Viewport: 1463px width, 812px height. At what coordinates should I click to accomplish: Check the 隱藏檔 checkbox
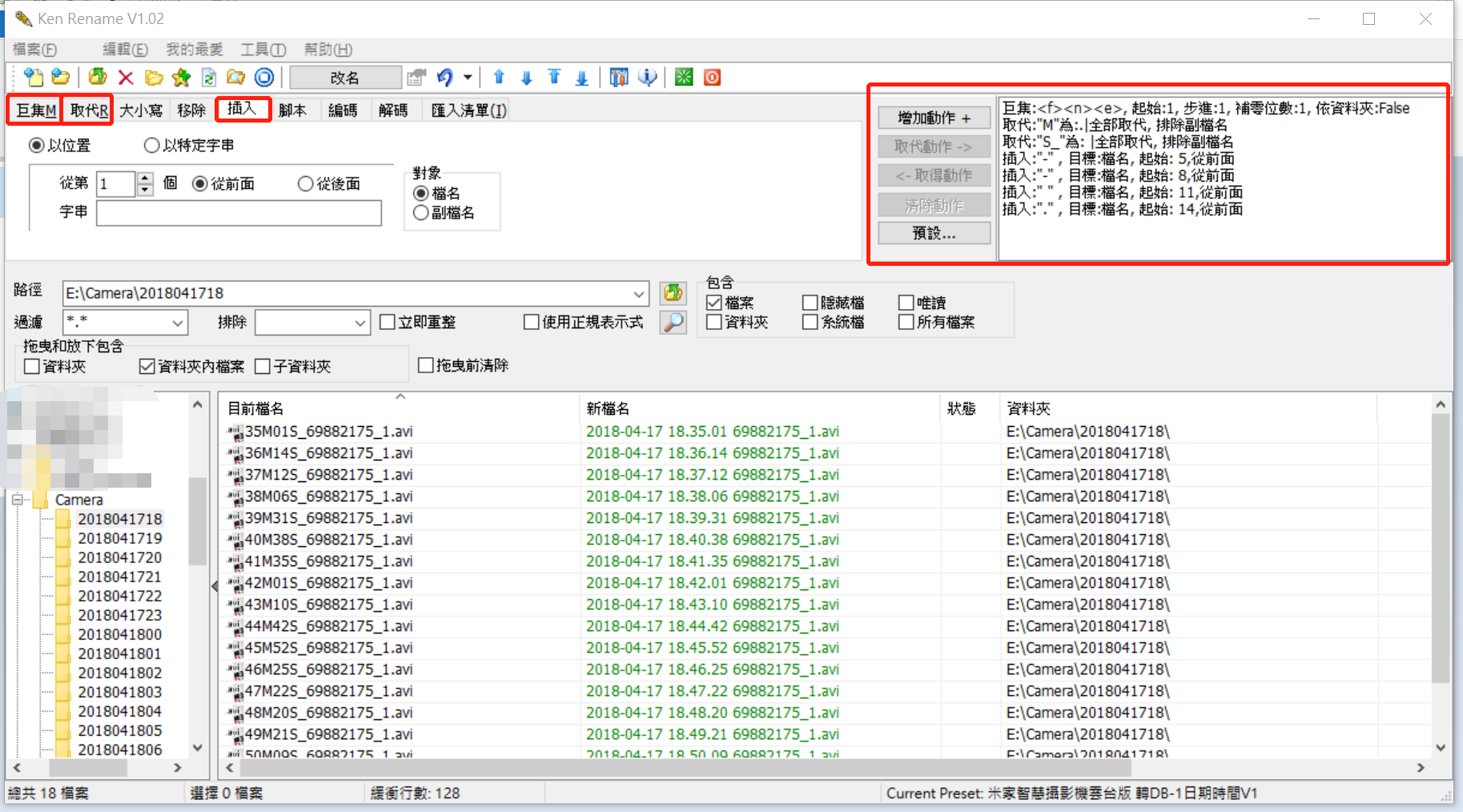click(x=810, y=303)
